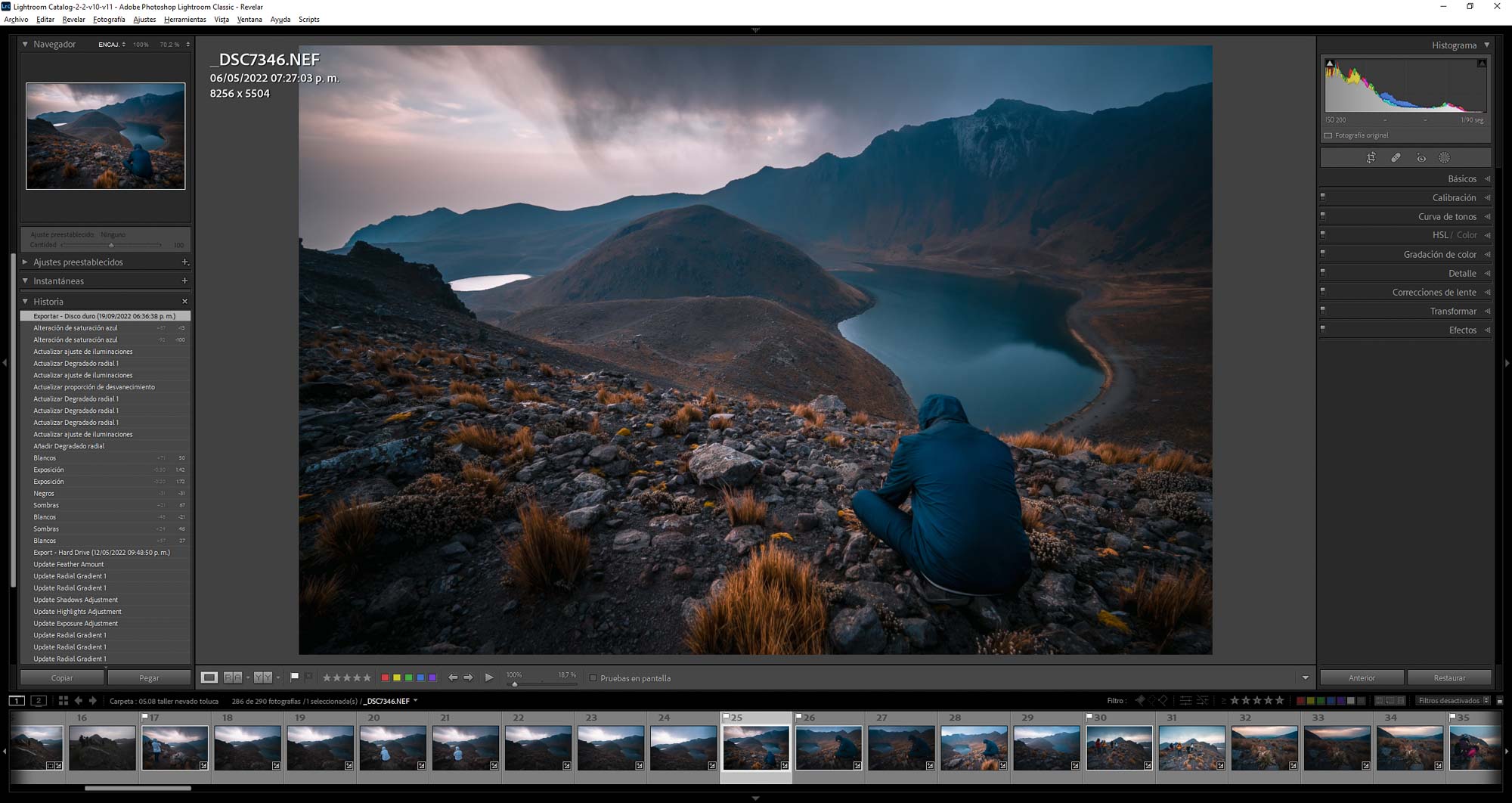Open the Fotografía menu
Image resolution: width=1512 pixels, height=803 pixels.
(x=109, y=20)
